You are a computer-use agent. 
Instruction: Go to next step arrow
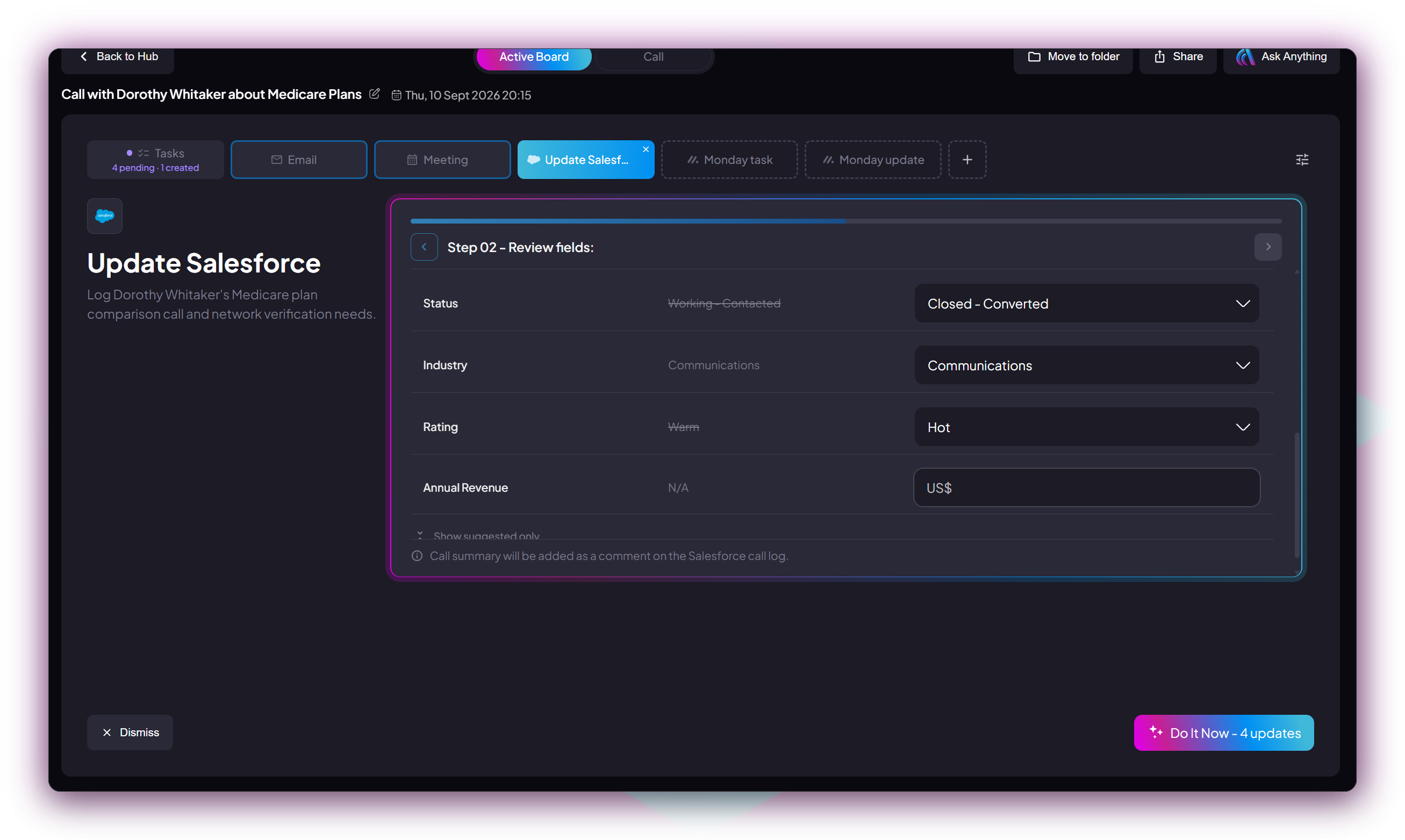pyautogui.click(x=1268, y=247)
